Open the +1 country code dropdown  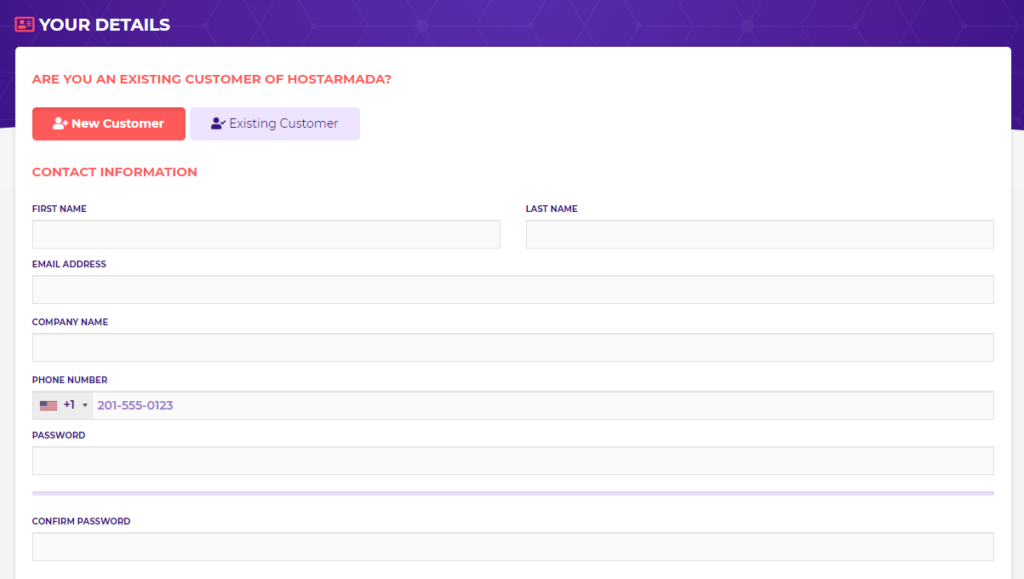point(63,405)
